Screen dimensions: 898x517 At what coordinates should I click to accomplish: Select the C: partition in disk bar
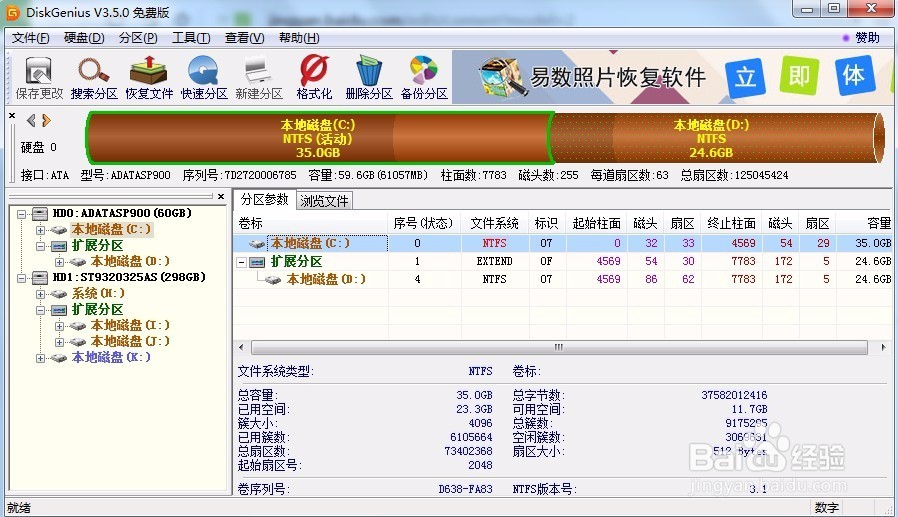(x=318, y=138)
